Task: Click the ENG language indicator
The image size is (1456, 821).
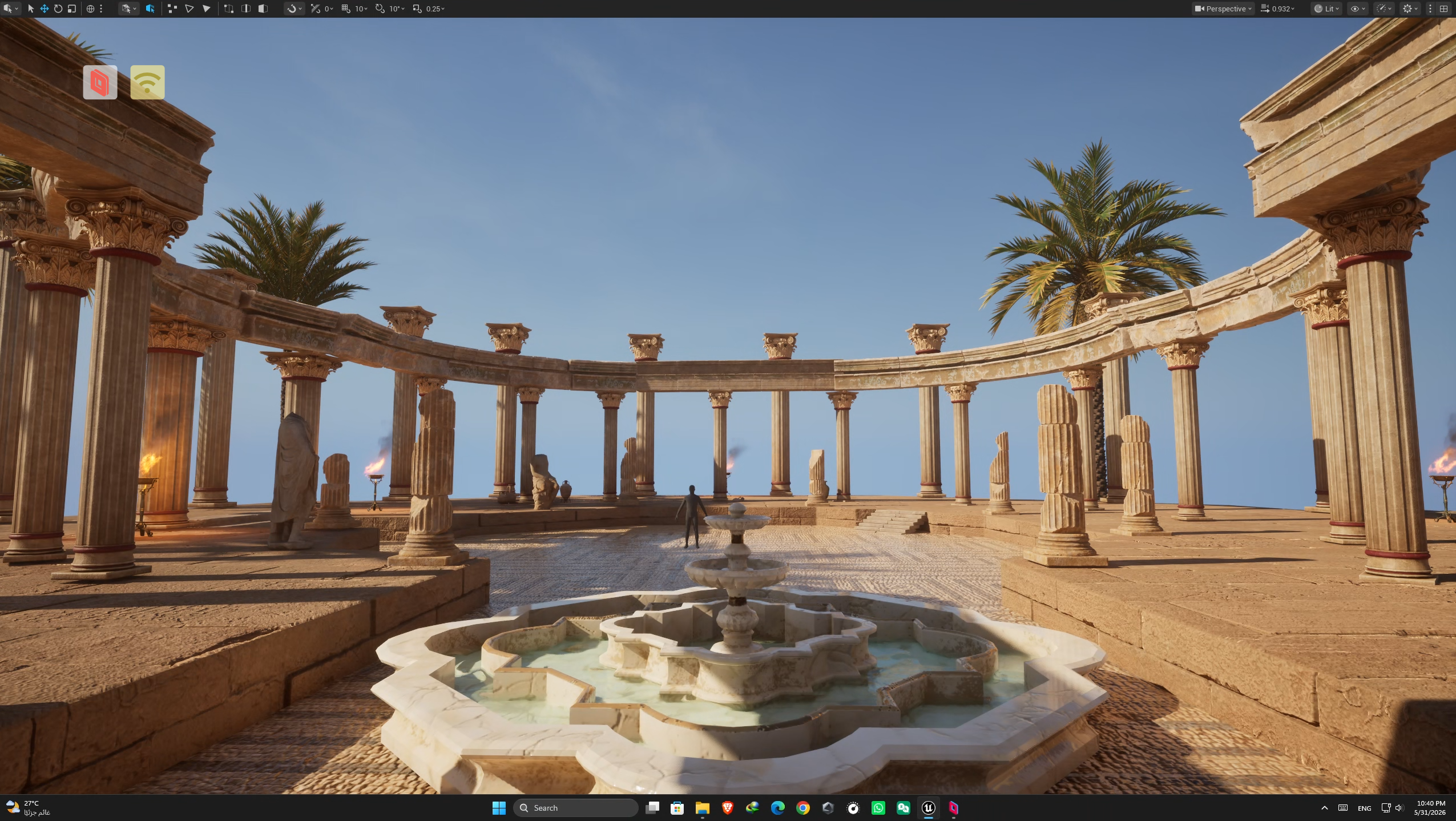Action: 1365,808
